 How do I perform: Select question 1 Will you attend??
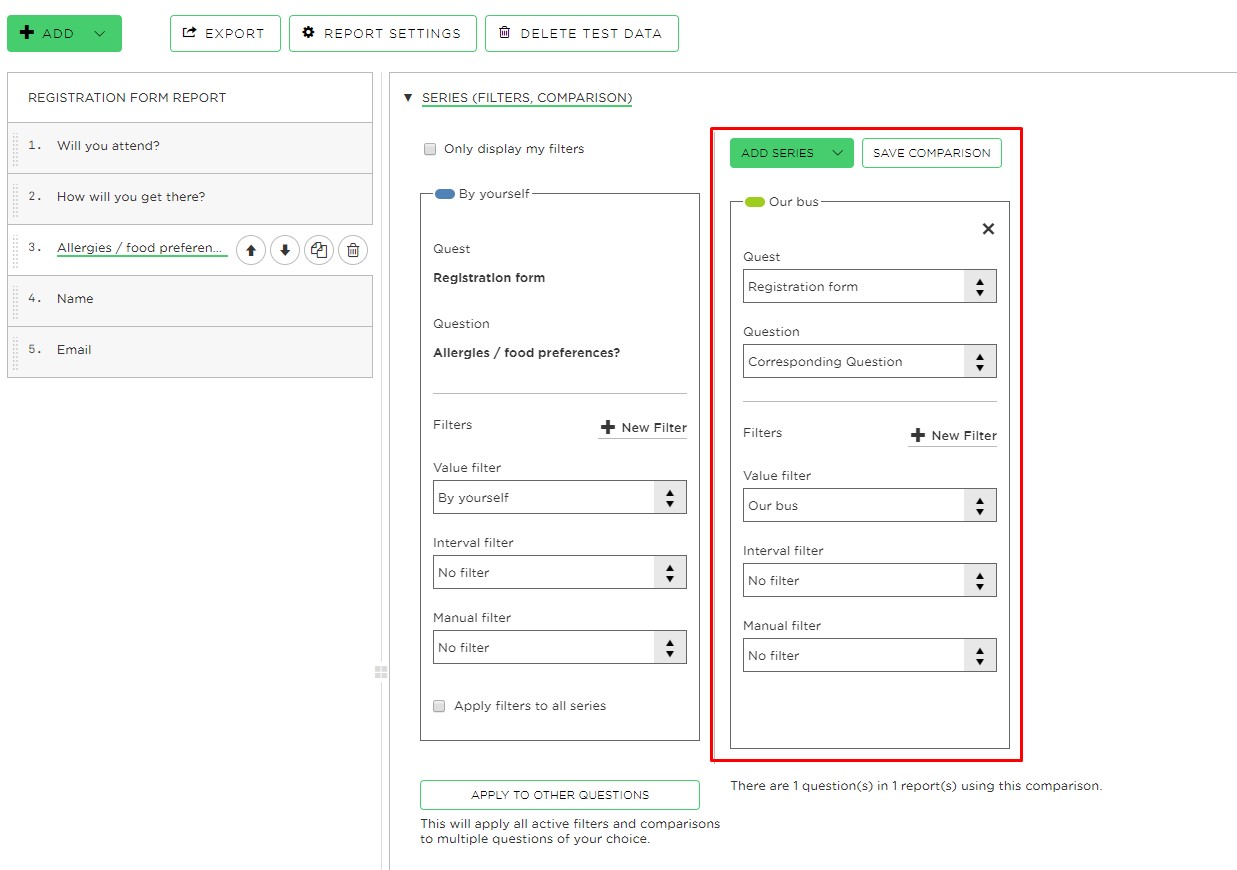[190, 148]
